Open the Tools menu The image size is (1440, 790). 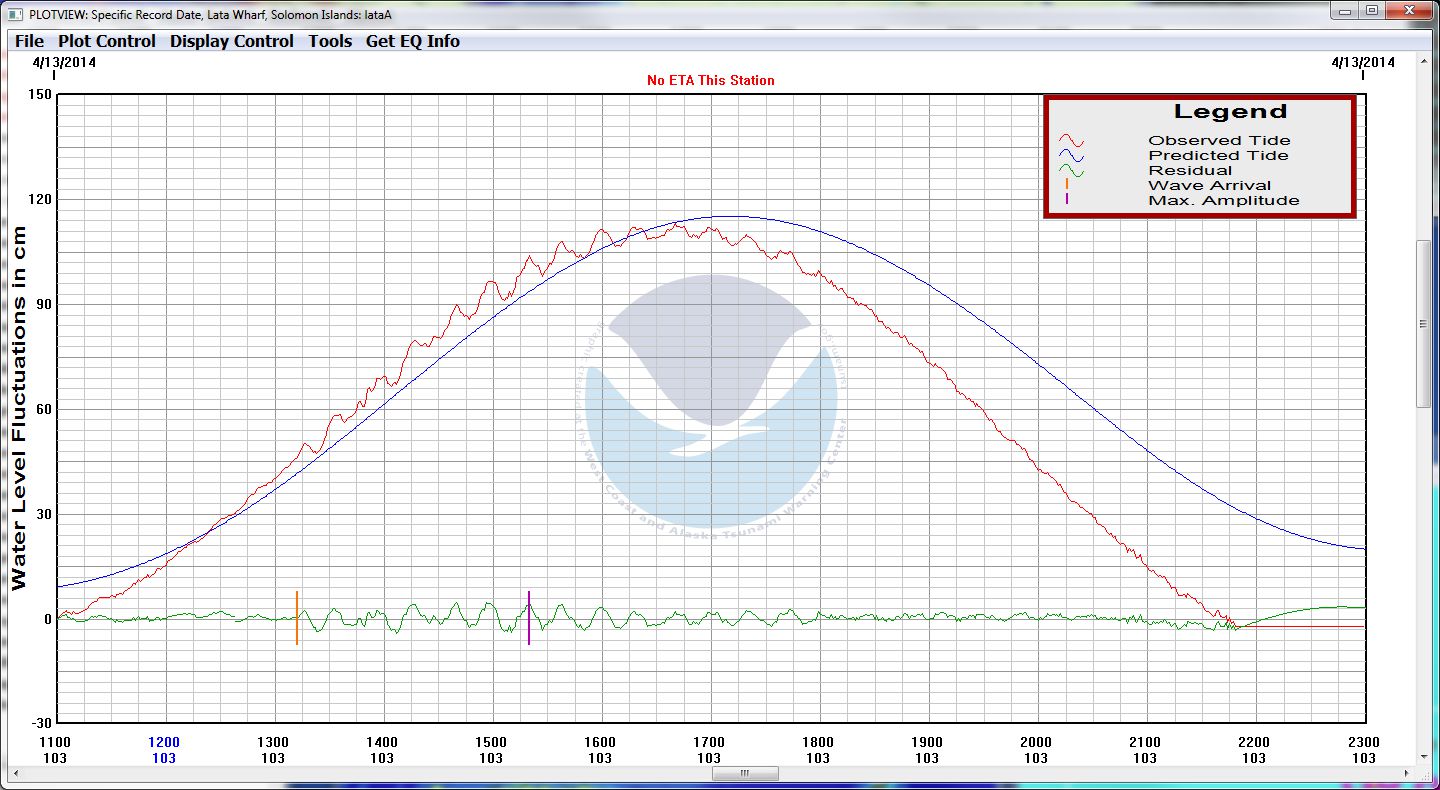tap(330, 41)
